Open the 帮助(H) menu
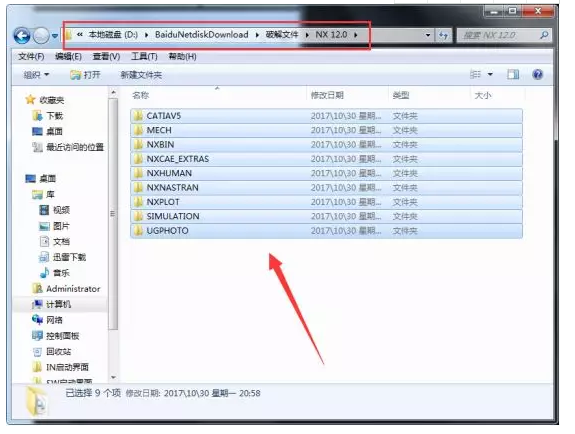This screenshot has height=434, width=575. pos(182,56)
